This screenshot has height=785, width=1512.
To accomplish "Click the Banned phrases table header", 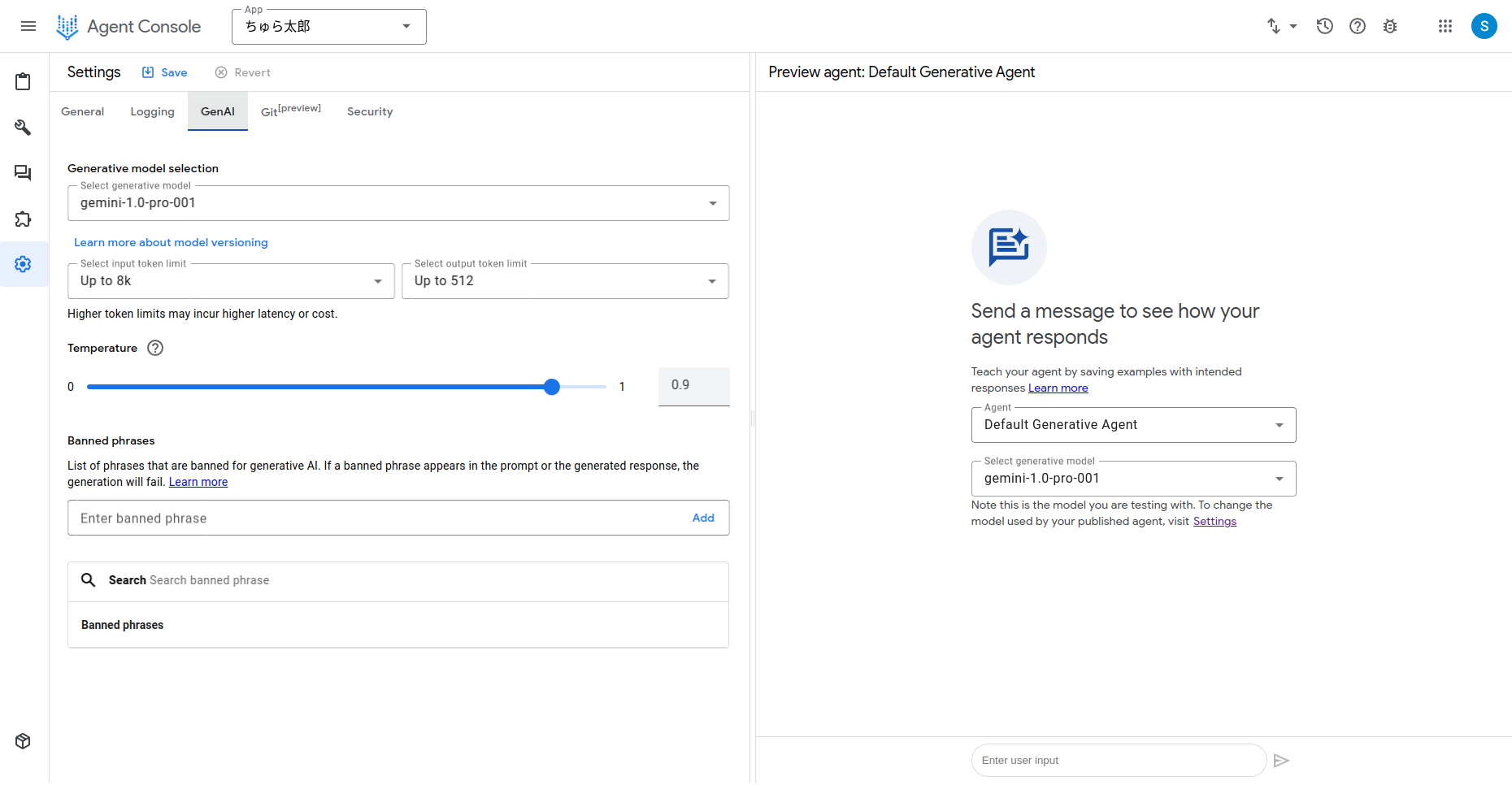I will click(x=122, y=625).
